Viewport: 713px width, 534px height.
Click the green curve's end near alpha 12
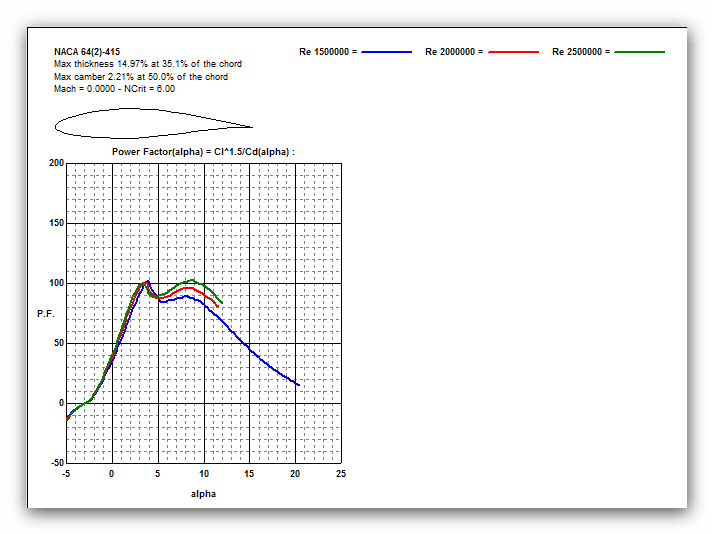(x=221, y=299)
